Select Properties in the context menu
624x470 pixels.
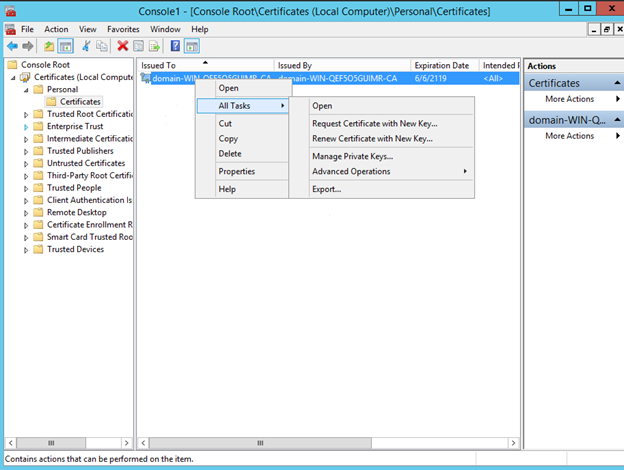tap(236, 171)
